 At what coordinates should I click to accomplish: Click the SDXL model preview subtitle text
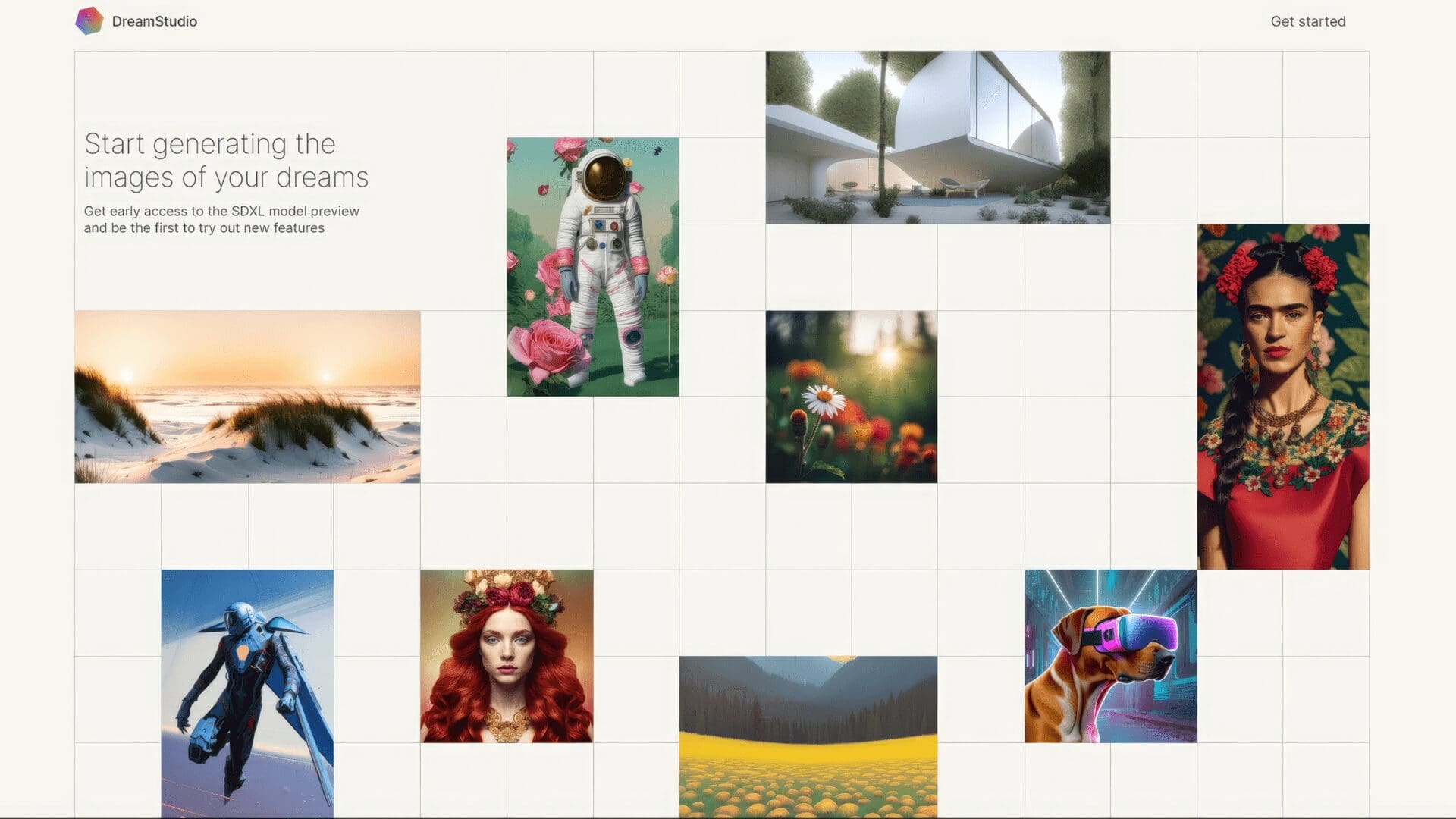[x=221, y=219]
